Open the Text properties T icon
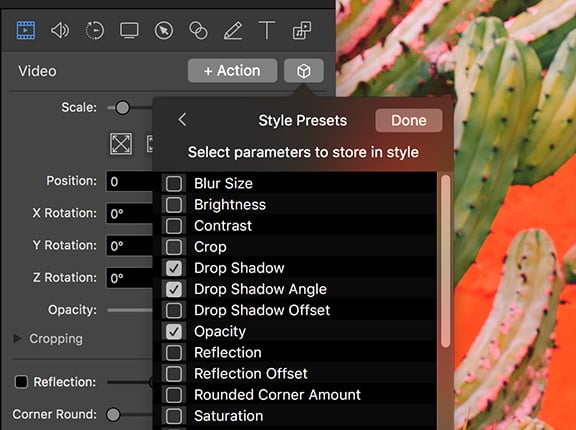This screenshot has width=576, height=430. (x=267, y=30)
